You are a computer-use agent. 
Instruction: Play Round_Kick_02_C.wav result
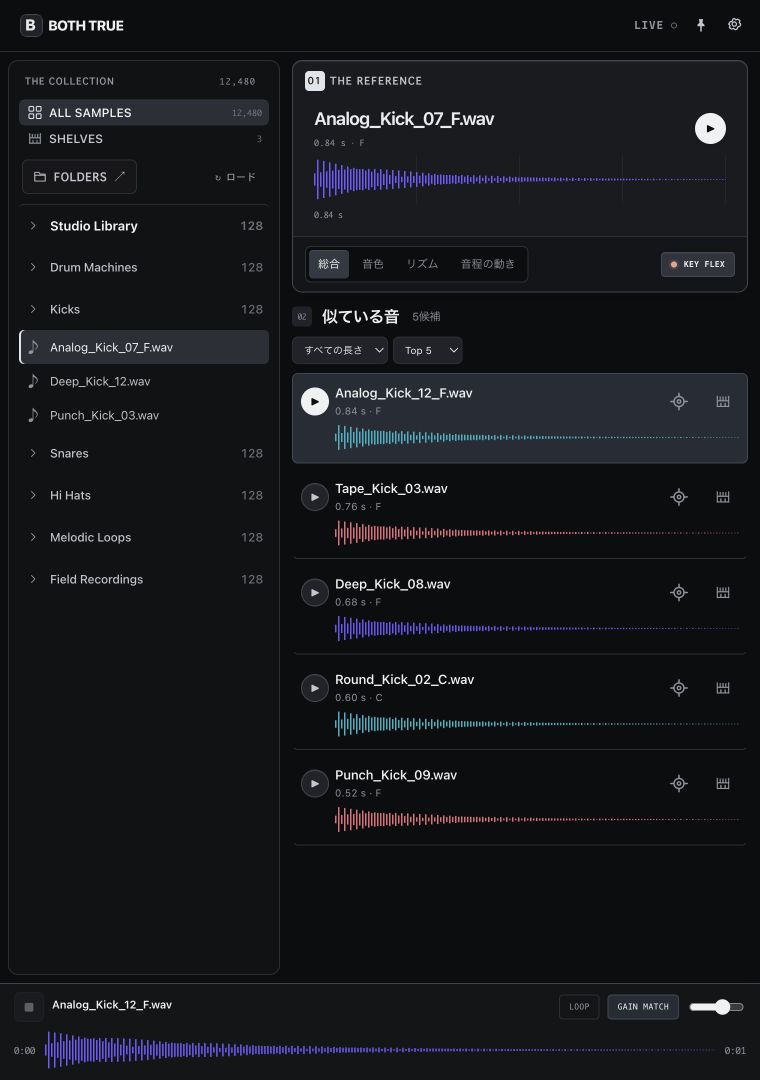click(x=315, y=688)
